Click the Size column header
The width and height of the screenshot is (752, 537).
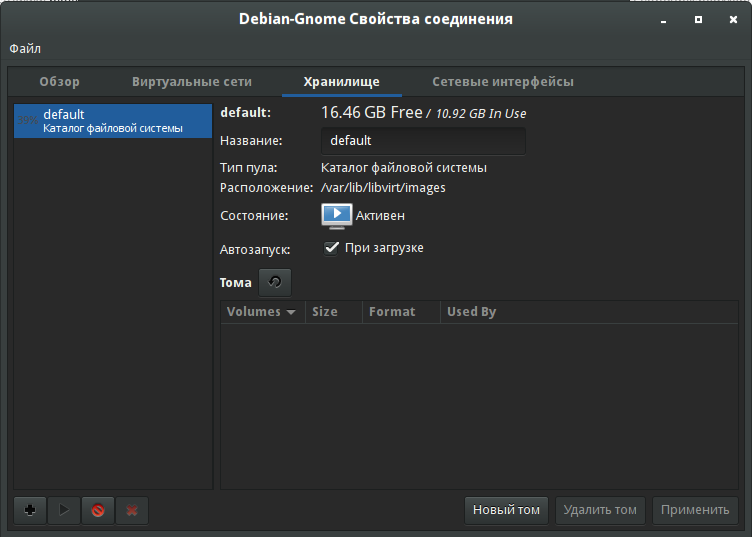click(x=334, y=312)
